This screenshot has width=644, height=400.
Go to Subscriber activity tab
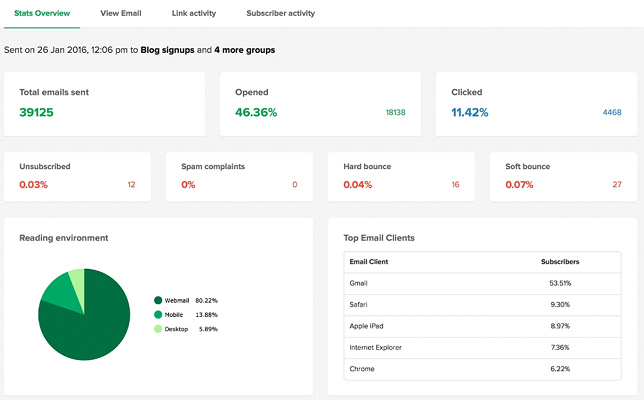point(281,13)
